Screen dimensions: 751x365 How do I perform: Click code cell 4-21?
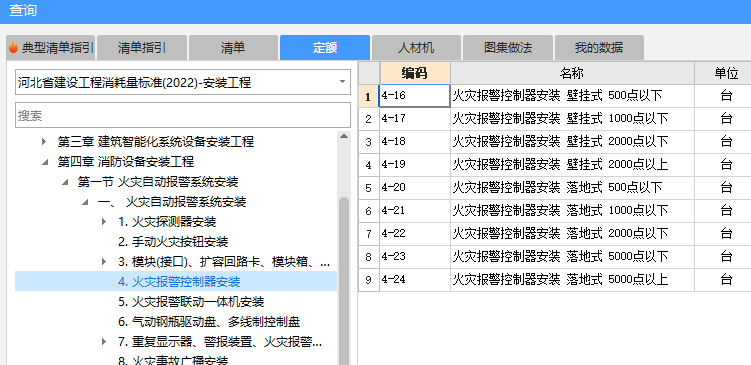415,211
